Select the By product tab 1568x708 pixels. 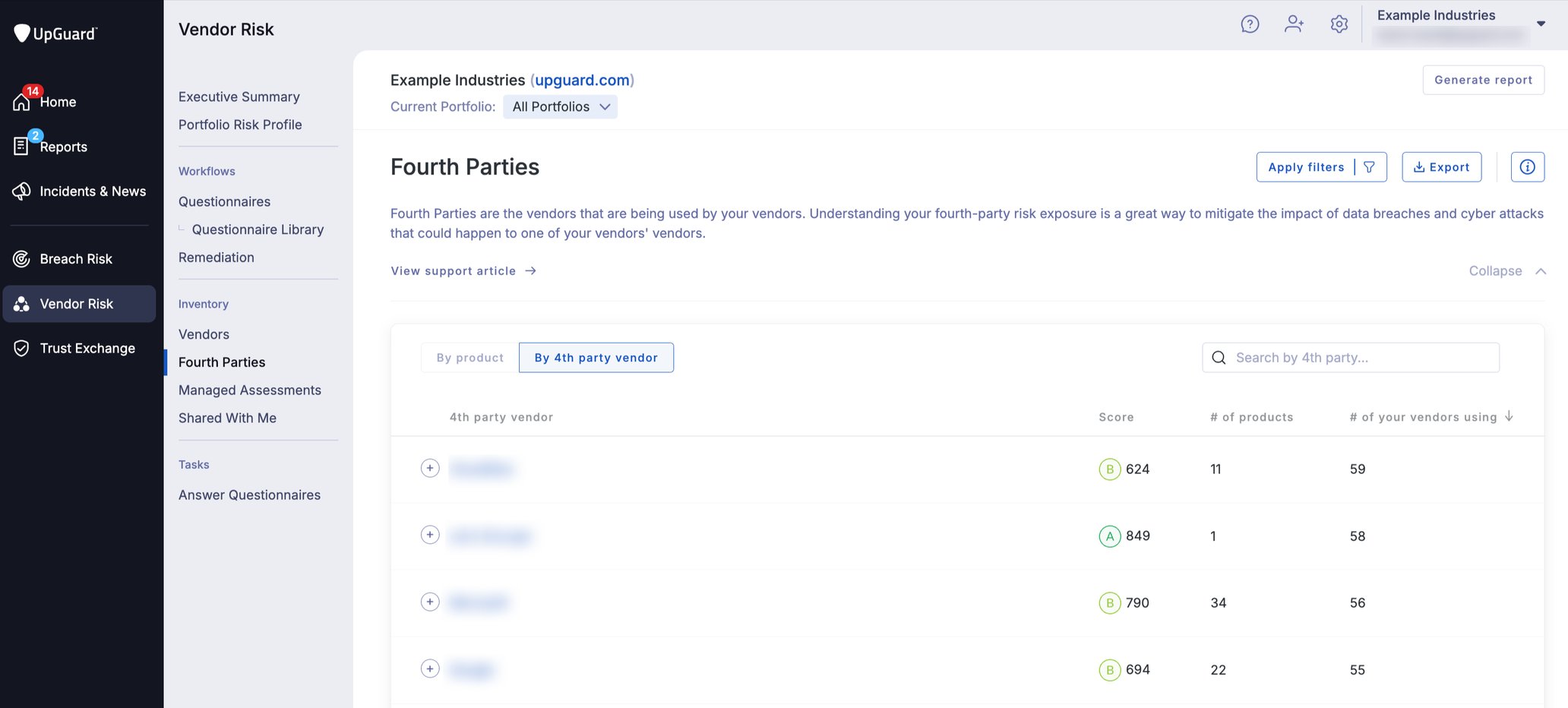tap(469, 357)
